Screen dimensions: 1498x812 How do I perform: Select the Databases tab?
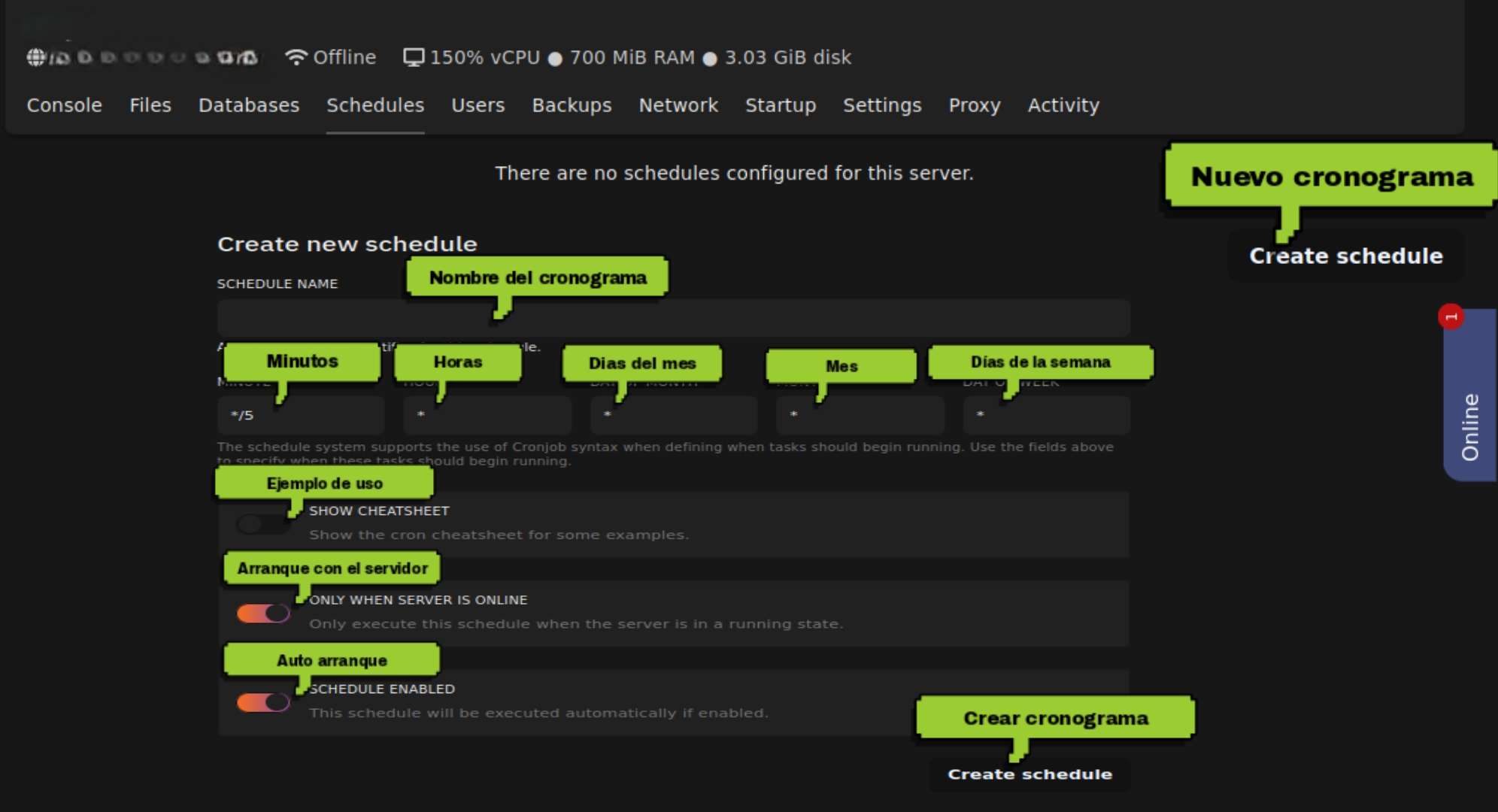click(248, 105)
